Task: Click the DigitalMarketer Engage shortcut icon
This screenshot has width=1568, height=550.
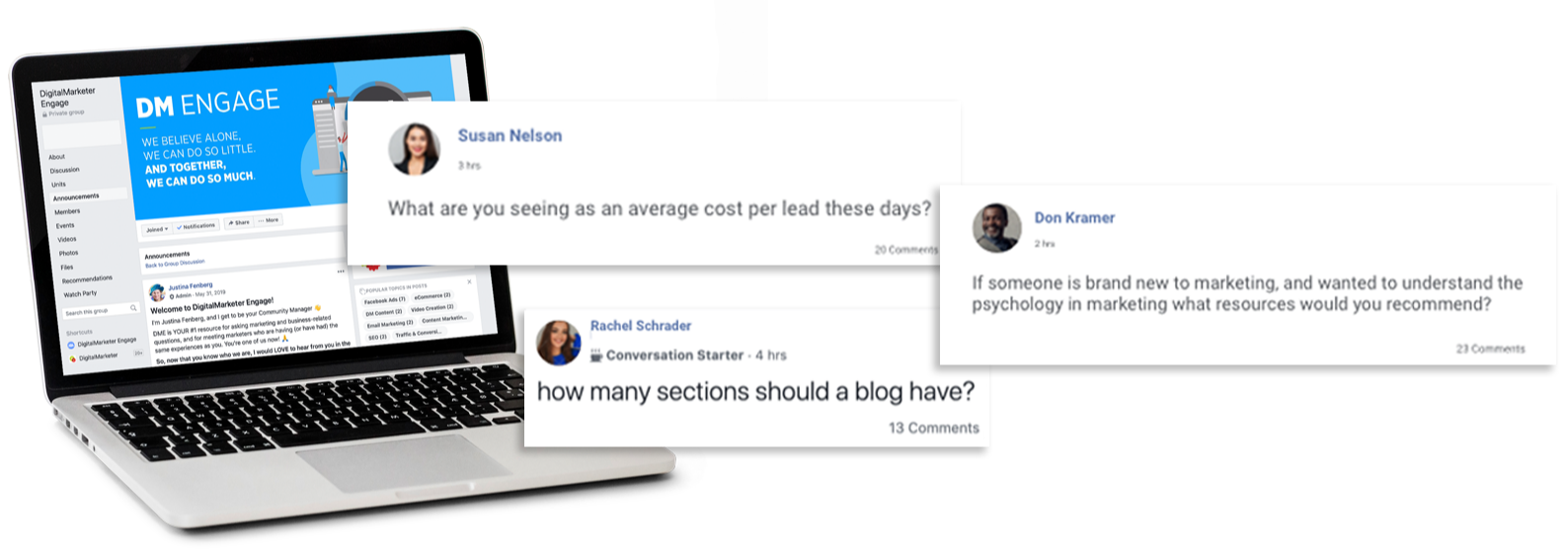Action: (71, 345)
